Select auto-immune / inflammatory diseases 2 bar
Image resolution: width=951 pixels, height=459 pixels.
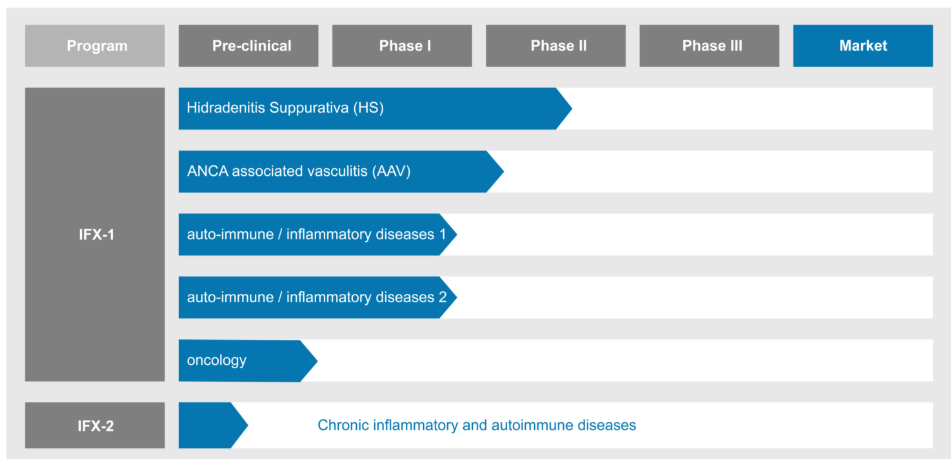(x=317, y=297)
